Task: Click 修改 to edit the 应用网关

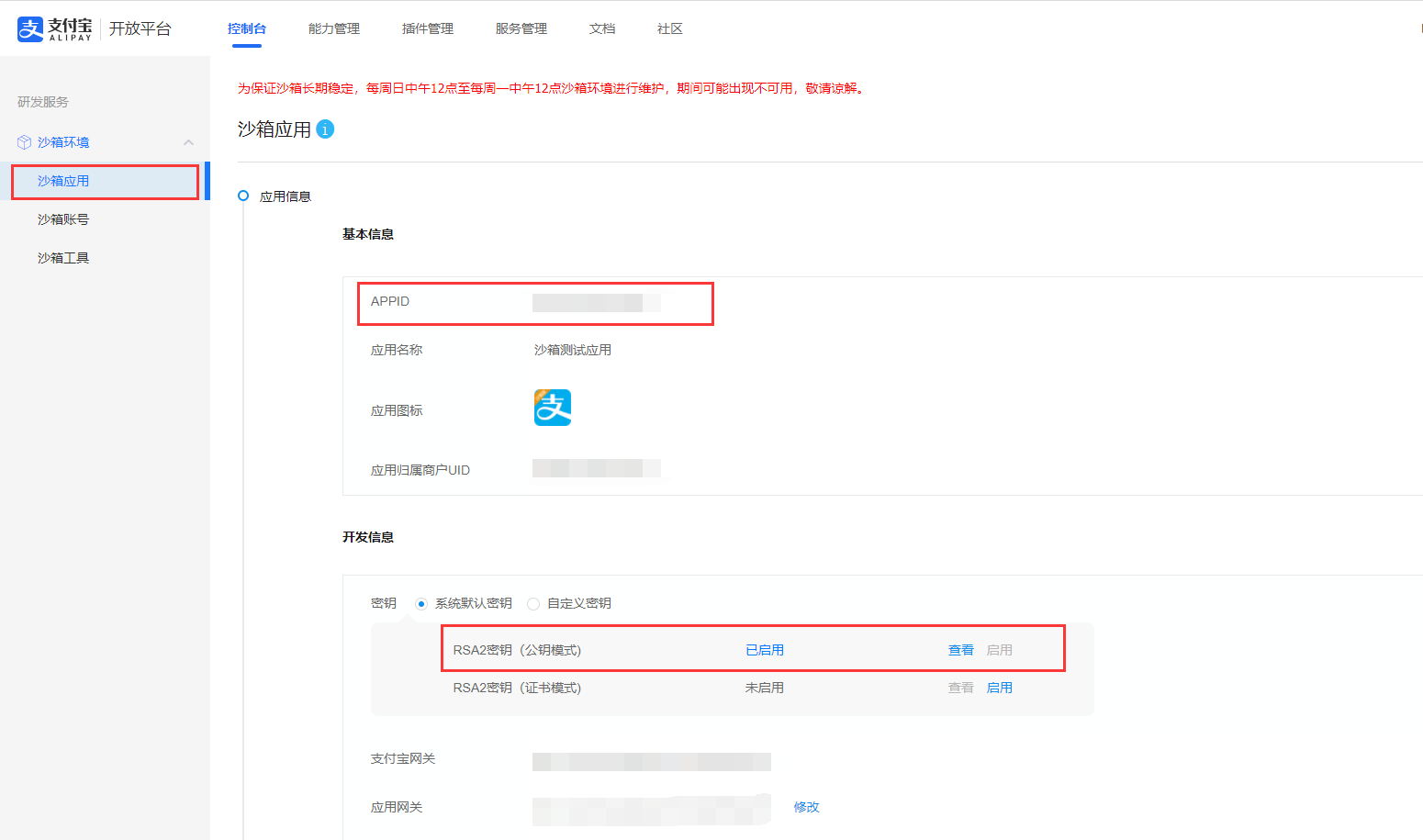Action: tap(806, 807)
